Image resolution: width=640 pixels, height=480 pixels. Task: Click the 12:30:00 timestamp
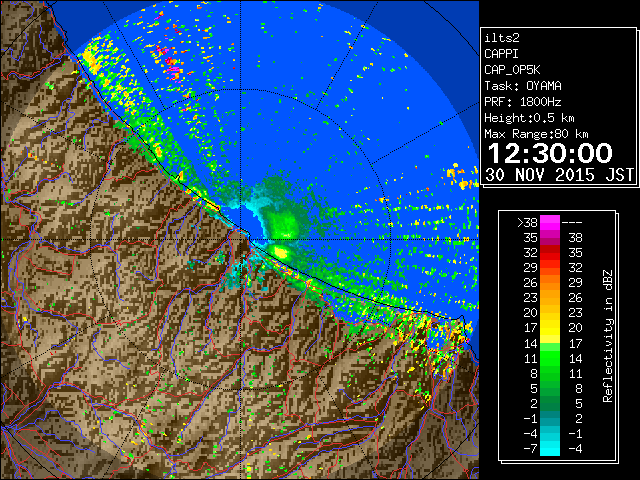[x=550, y=153]
